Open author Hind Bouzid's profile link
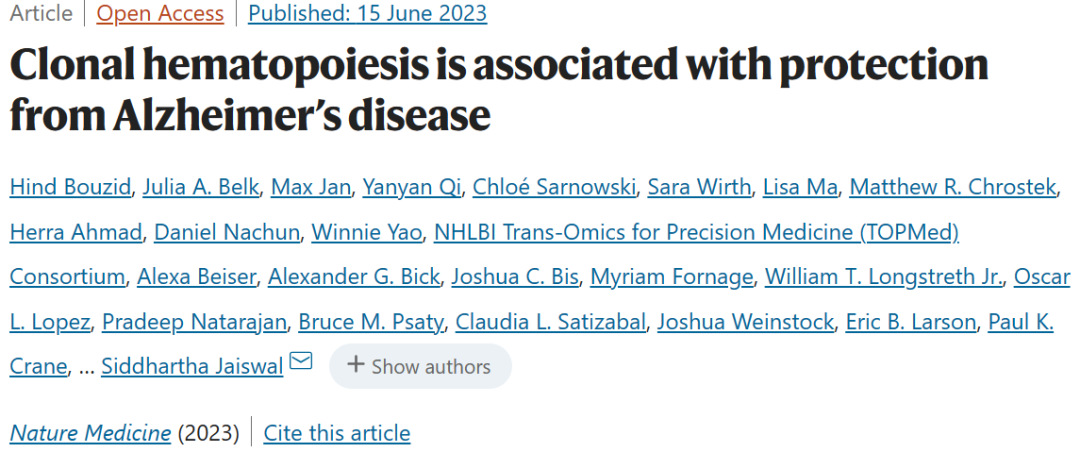This screenshot has width=1080, height=452. pos(69,187)
